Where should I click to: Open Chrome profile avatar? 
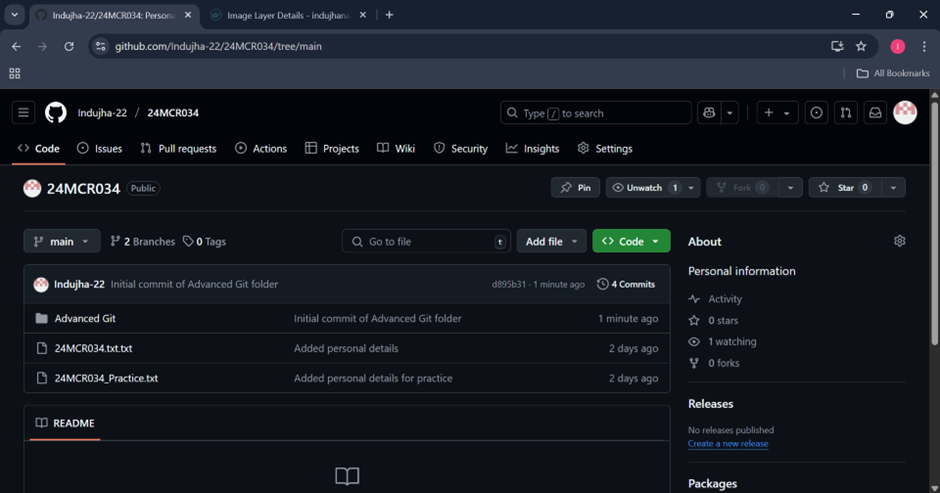point(897,46)
